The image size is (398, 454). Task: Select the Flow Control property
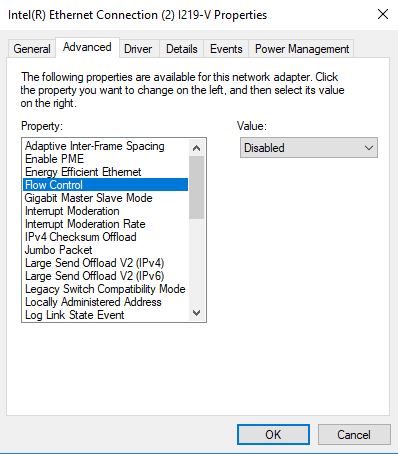105,185
